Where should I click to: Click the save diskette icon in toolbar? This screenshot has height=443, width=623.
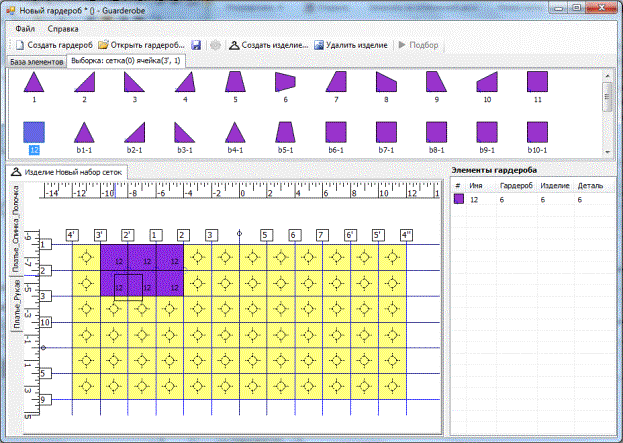point(197,45)
